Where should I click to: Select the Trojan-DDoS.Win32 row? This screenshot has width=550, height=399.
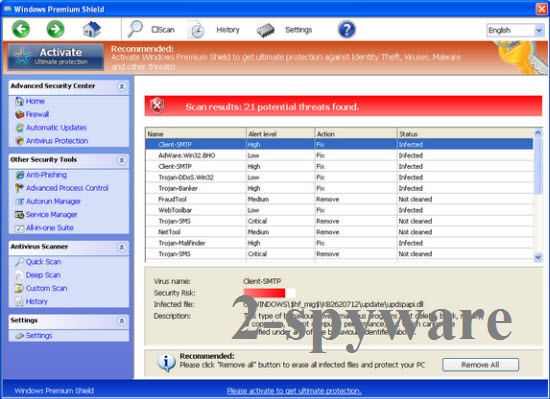click(339, 177)
